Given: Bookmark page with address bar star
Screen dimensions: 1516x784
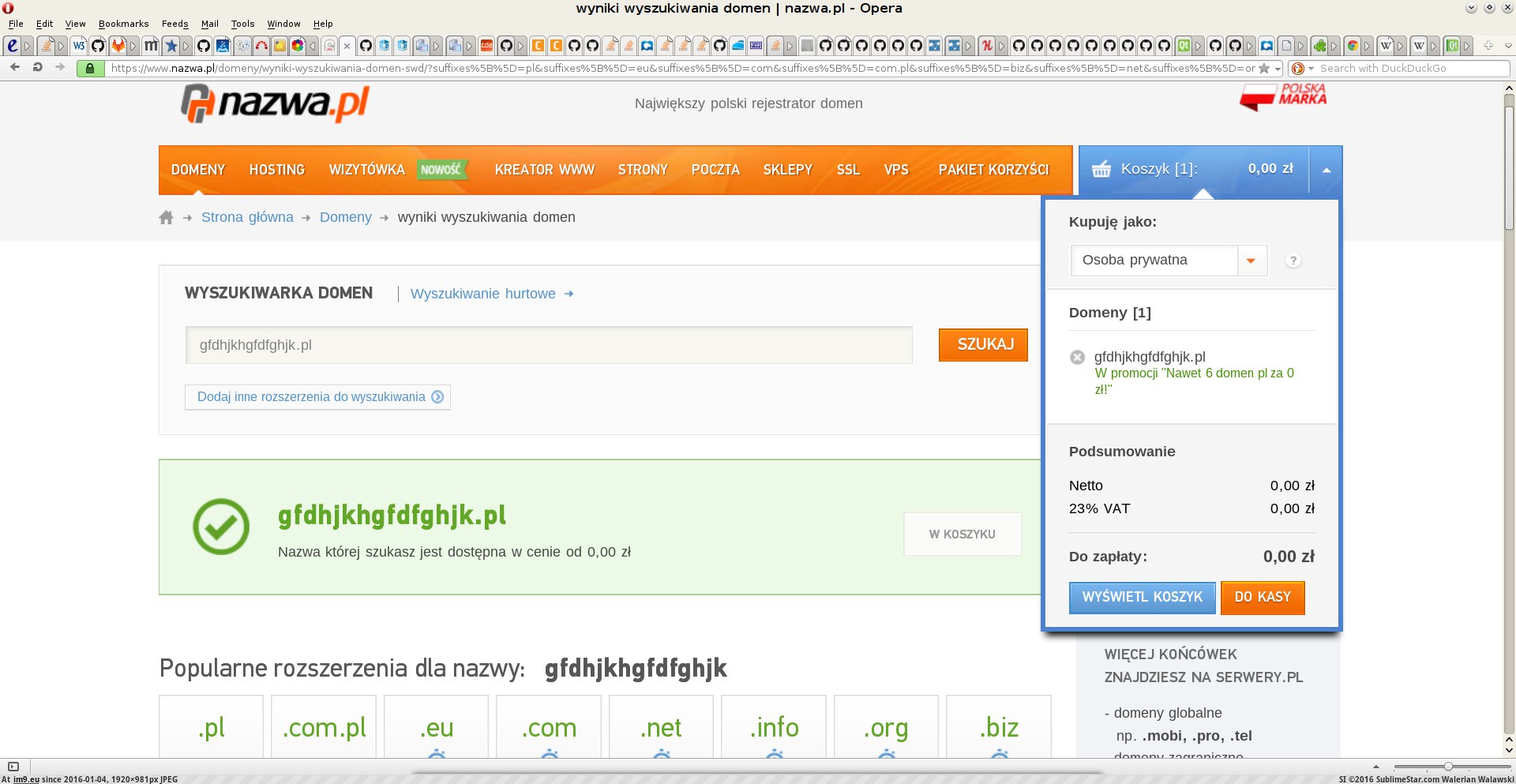Looking at the screenshot, I should (1264, 69).
